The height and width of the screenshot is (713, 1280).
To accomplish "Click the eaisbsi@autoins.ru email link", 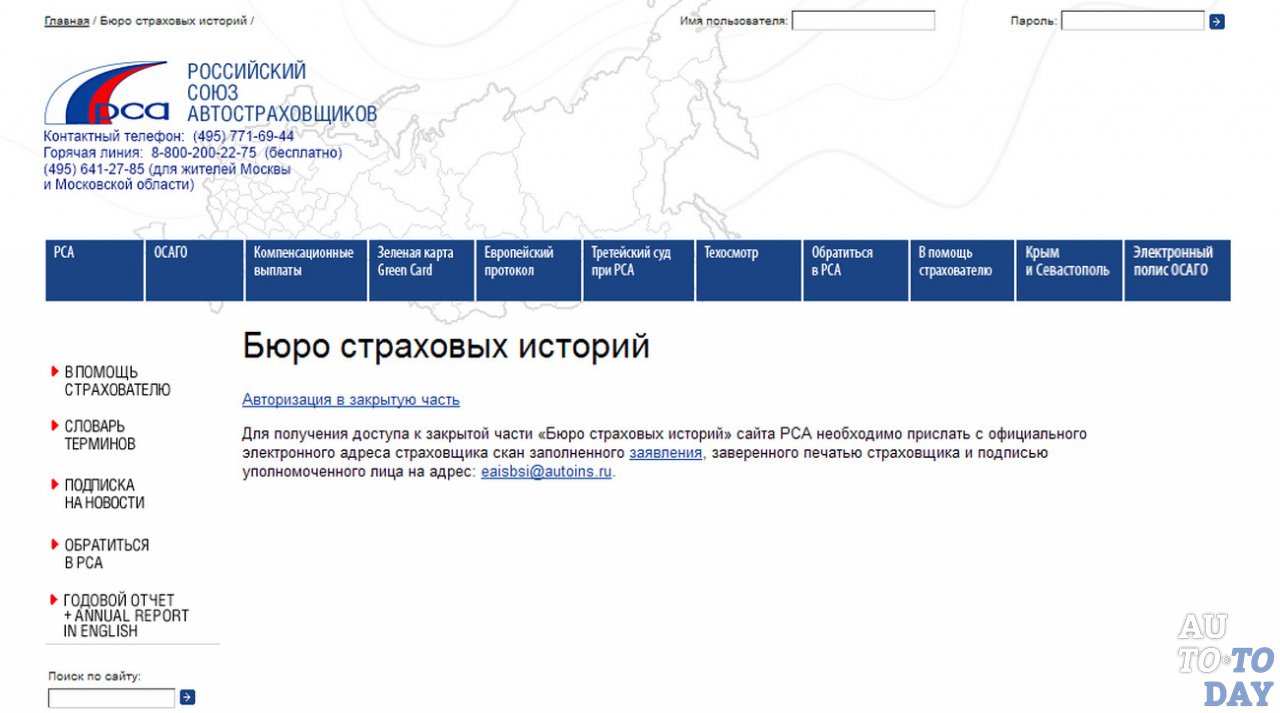I will pos(546,472).
